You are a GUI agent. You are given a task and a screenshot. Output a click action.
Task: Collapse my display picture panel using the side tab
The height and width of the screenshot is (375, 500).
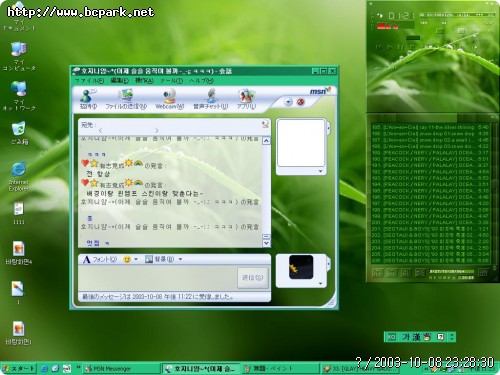point(328,264)
